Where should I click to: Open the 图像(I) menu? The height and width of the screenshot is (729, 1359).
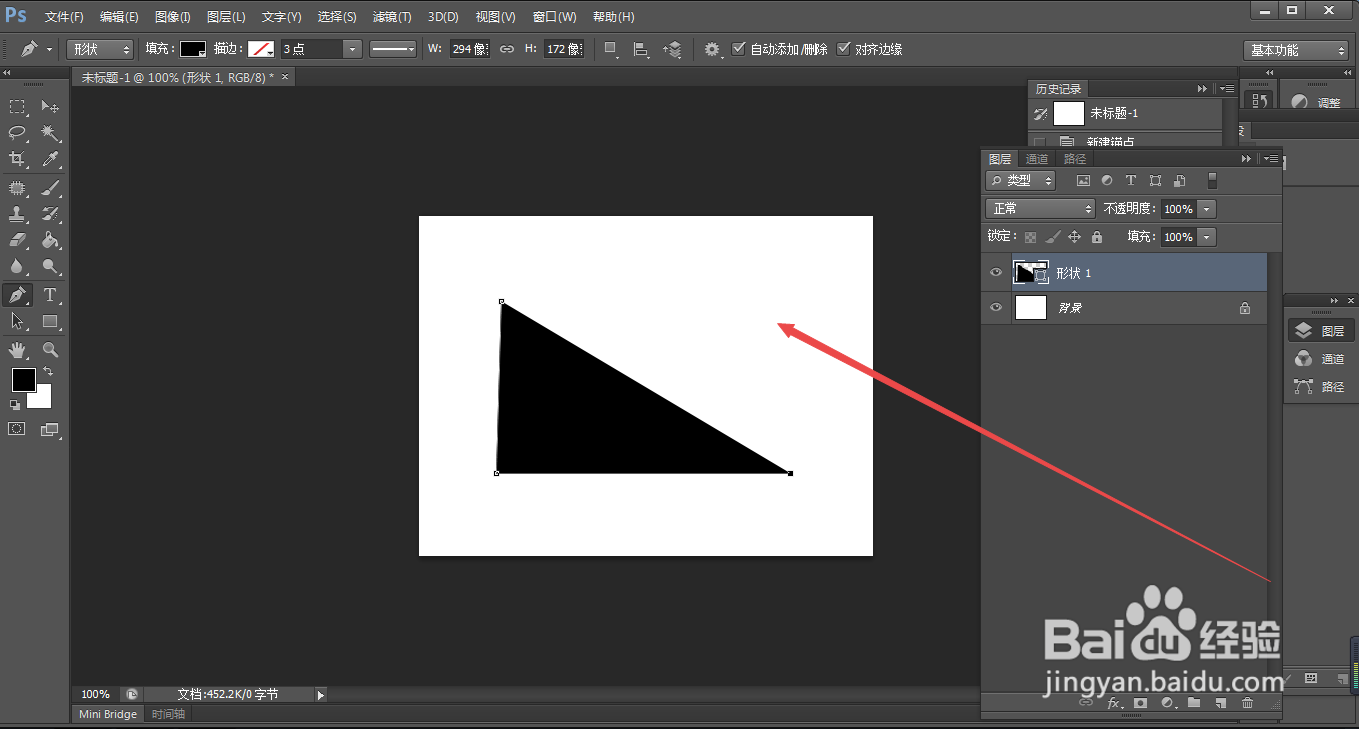(173, 17)
